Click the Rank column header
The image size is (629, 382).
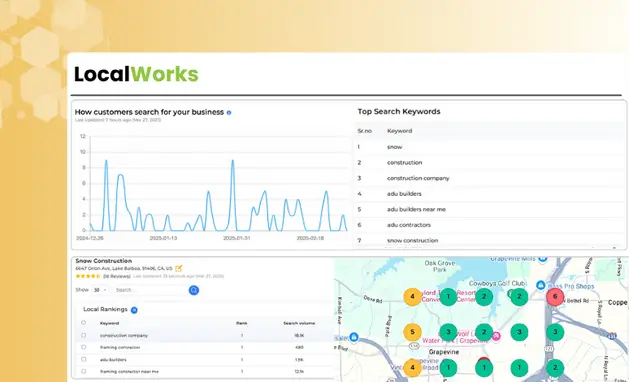241,323
